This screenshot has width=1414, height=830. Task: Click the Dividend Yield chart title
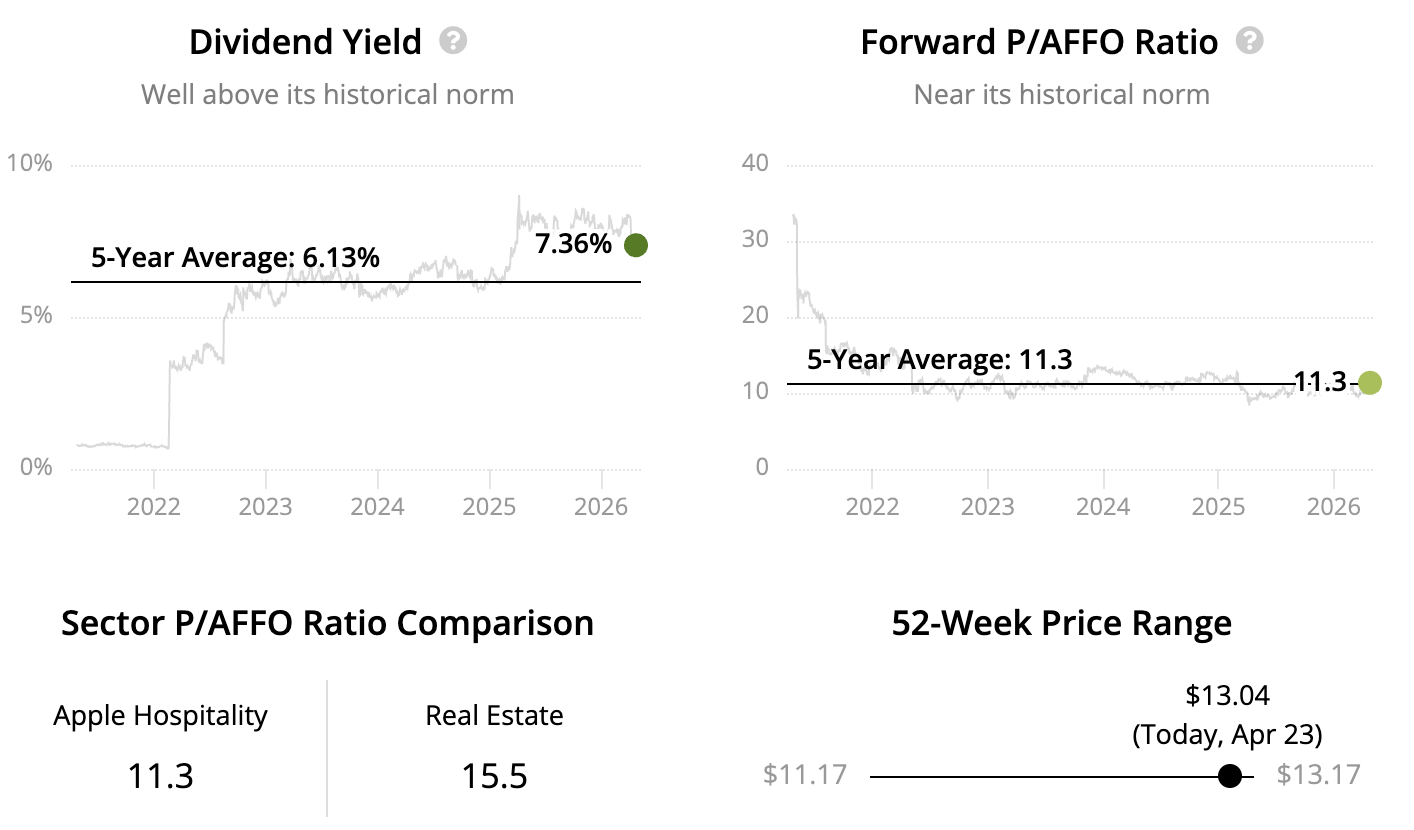point(305,42)
